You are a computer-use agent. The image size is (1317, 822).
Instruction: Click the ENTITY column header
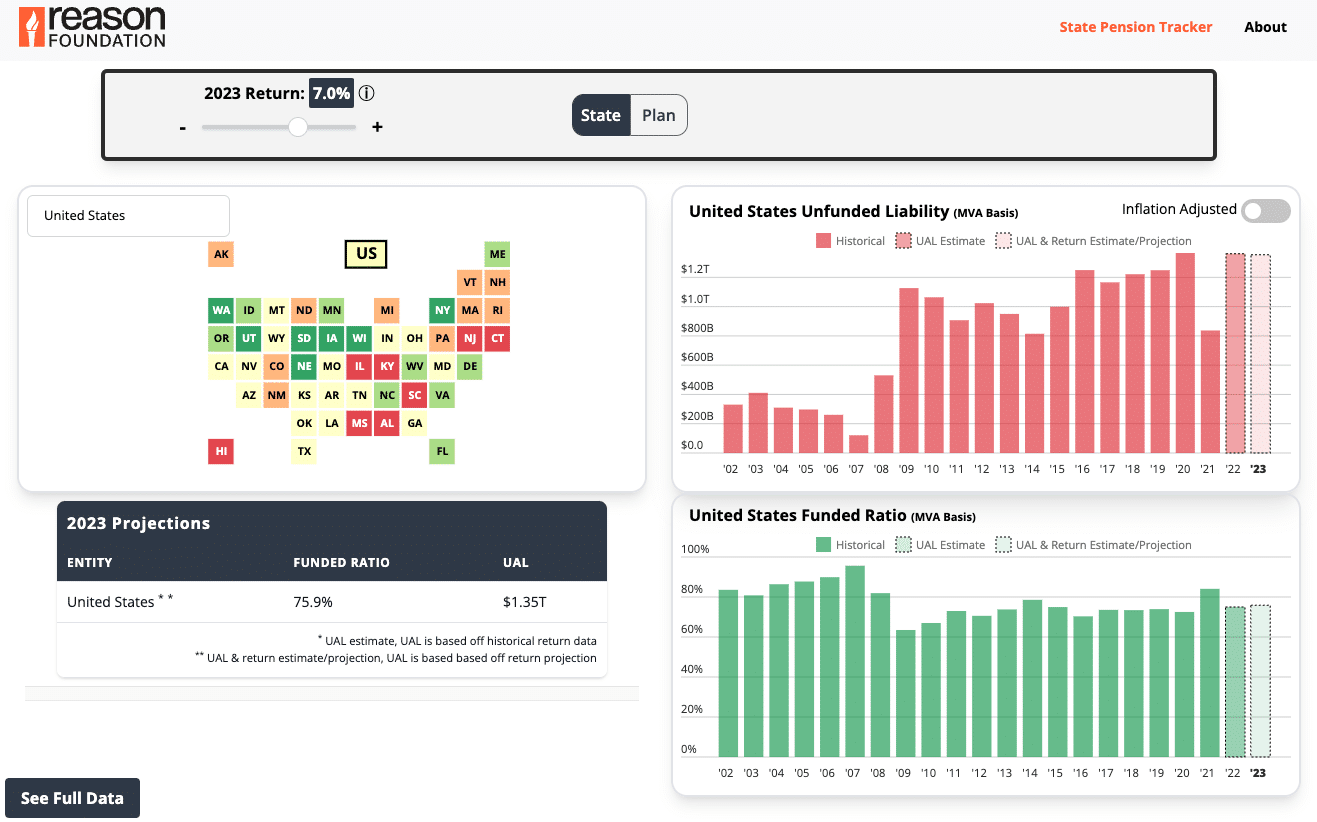tap(90, 562)
